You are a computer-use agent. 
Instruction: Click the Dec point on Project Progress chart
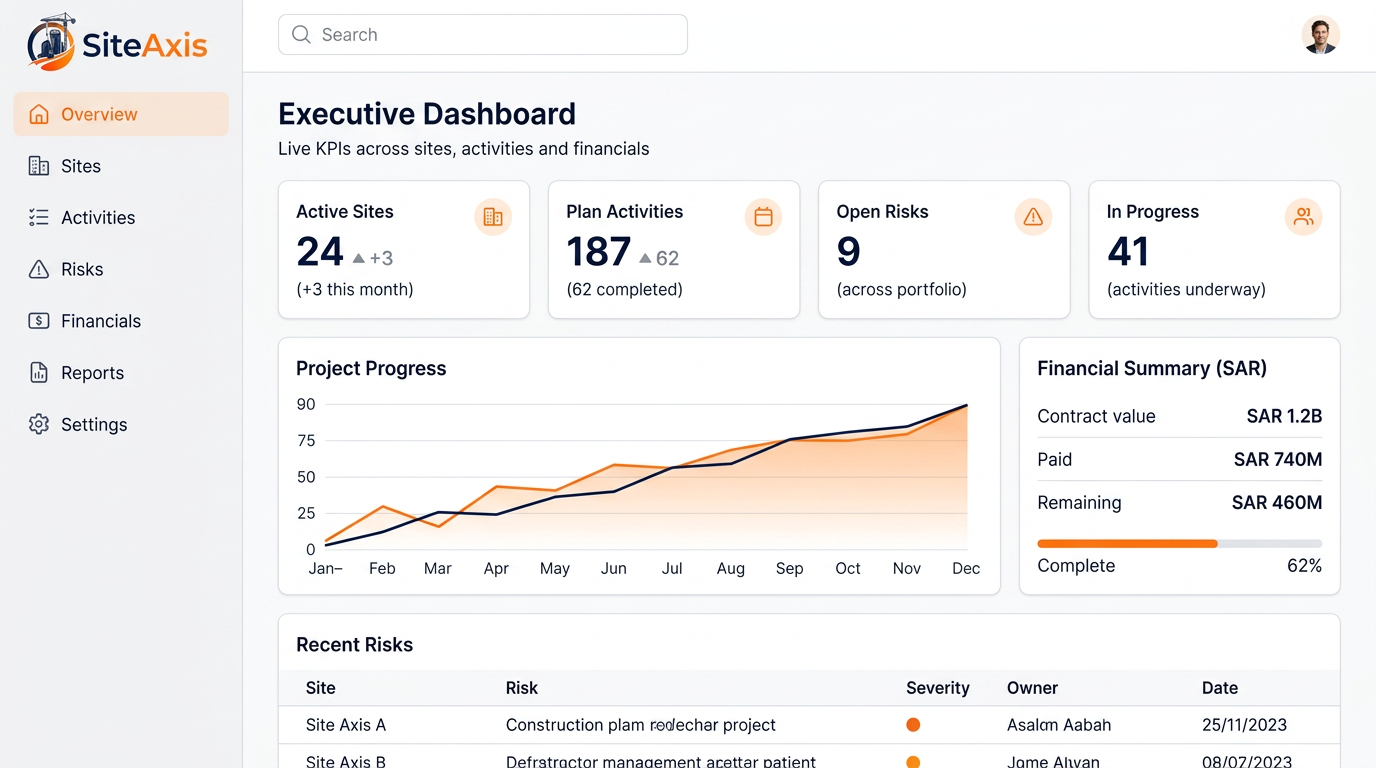pos(966,405)
